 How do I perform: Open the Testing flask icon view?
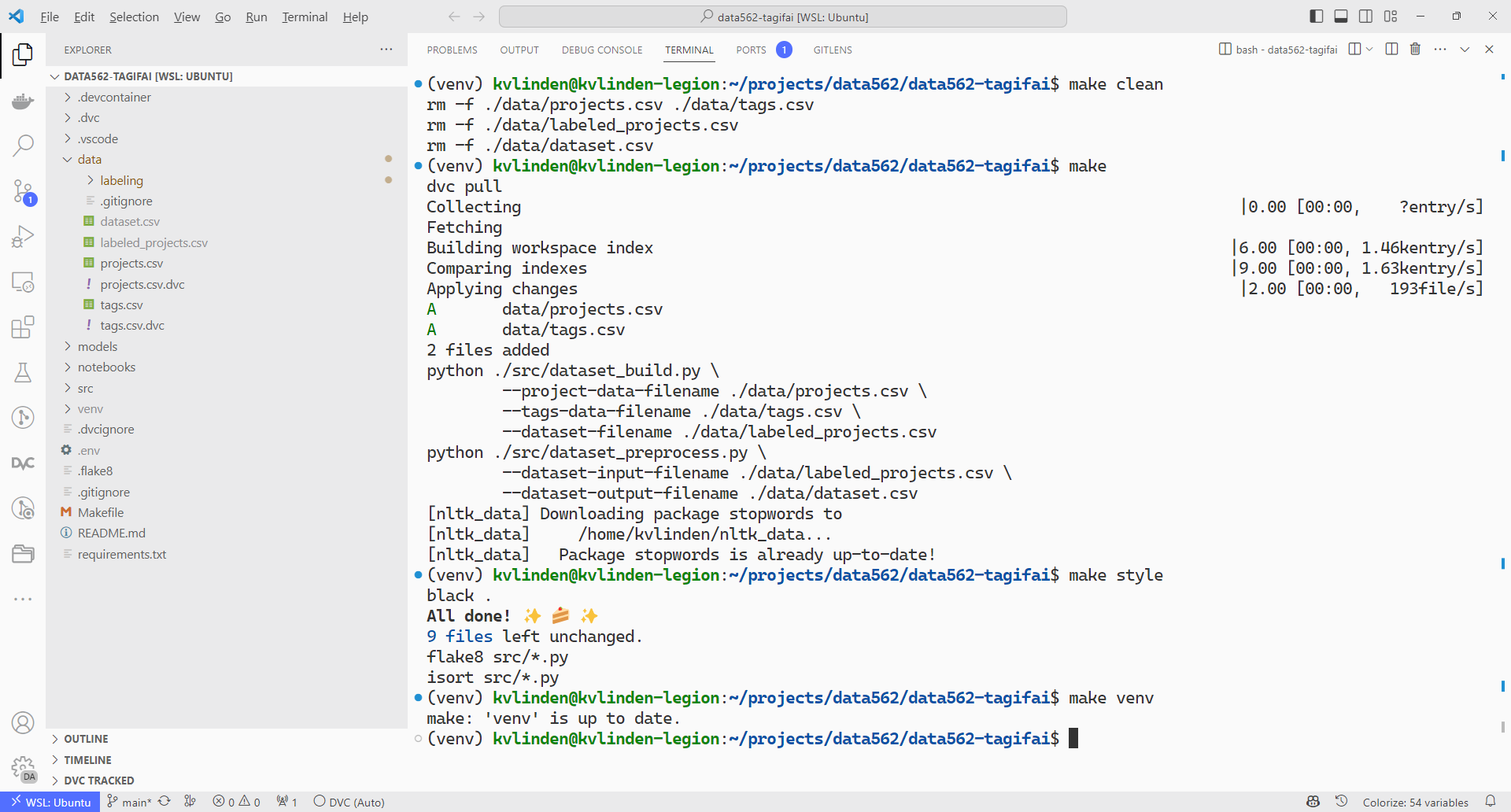click(23, 372)
